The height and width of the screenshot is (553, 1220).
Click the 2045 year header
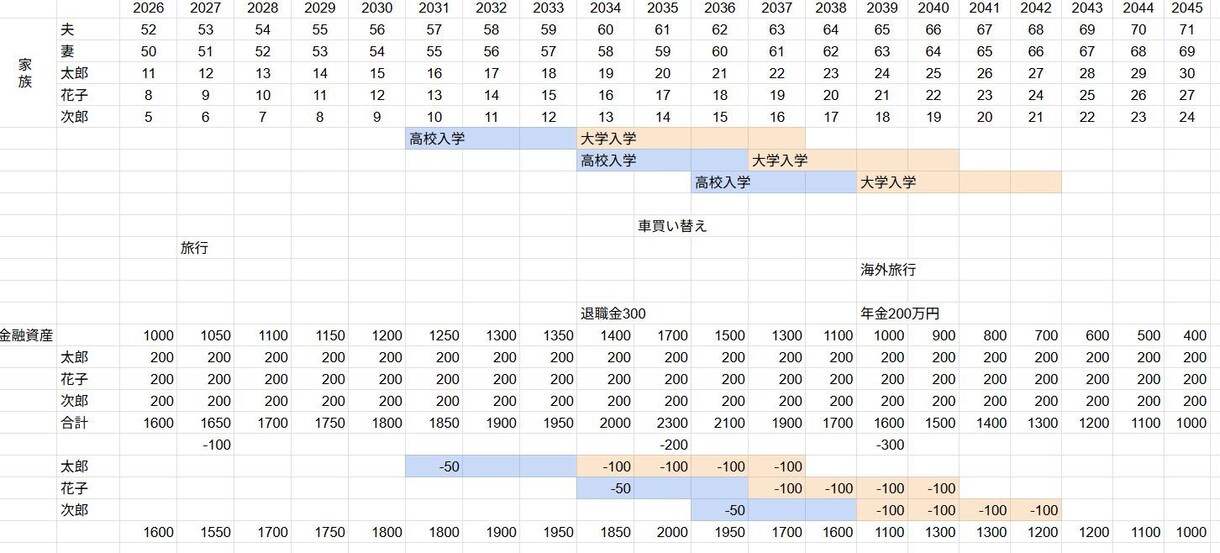pos(1187,8)
